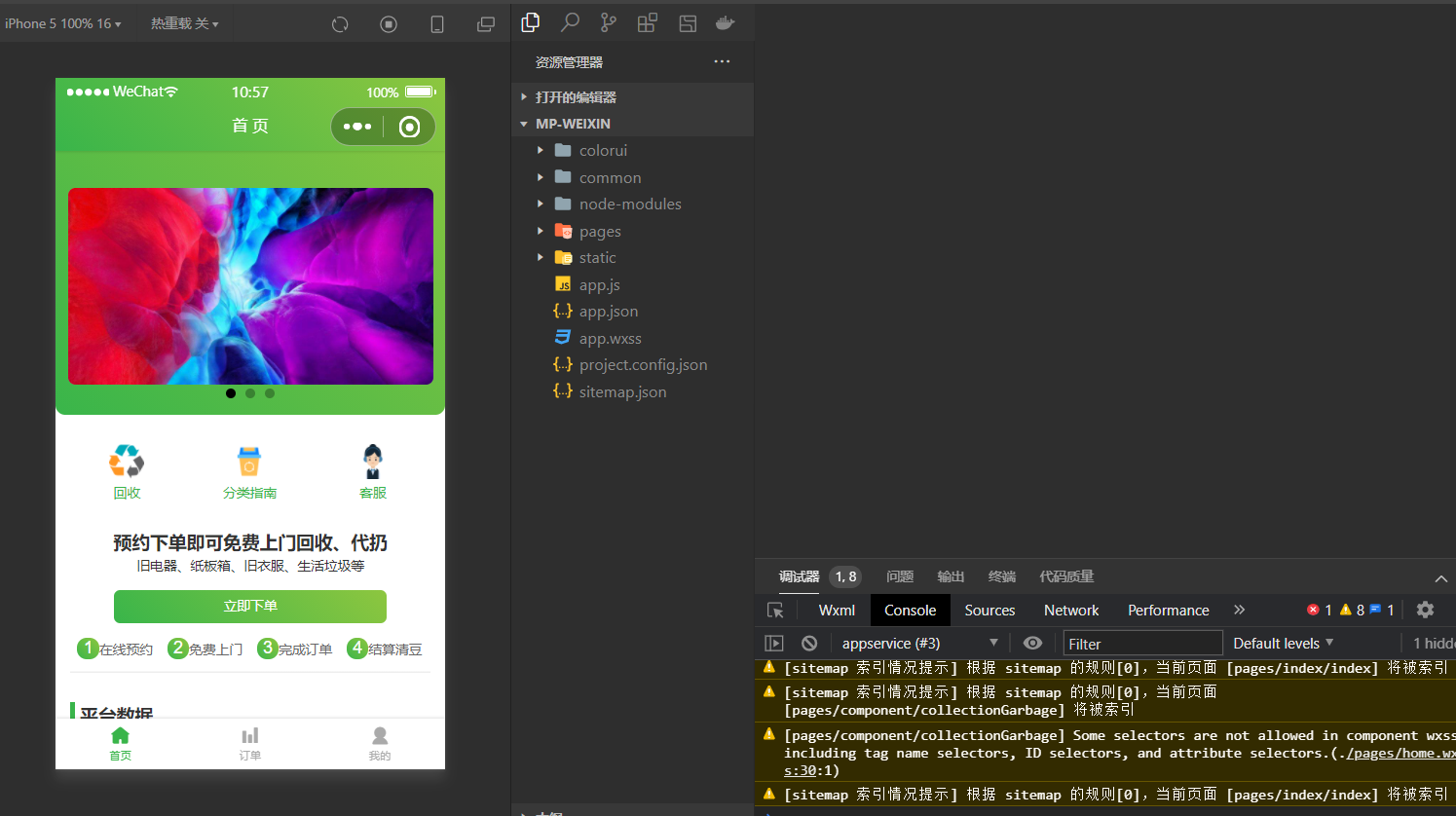
Task: Open the Source Control branch icon
Action: pyautogui.click(x=609, y=22)
